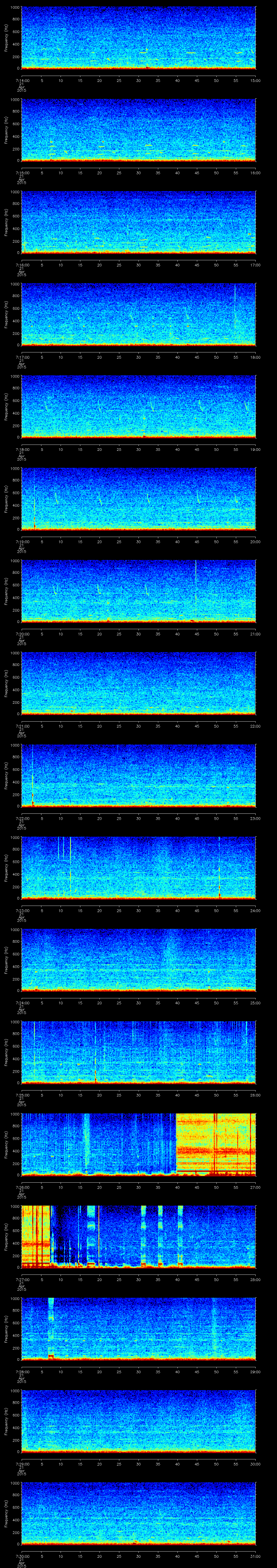Click the 'Frequency (Hz)' axis label of the 7:14:00 panel
277x1568 pixels.
coord(6,38)
